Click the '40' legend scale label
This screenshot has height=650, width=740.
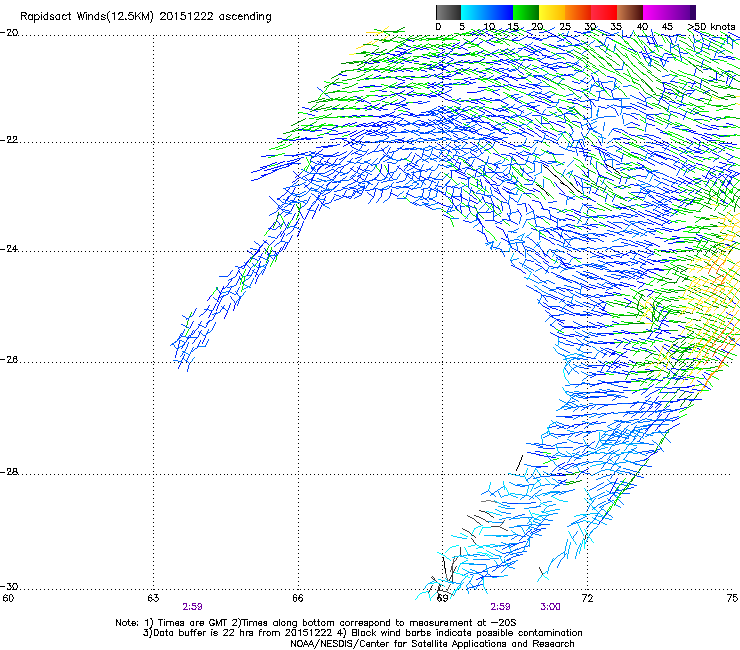click(x=642, y=27)
